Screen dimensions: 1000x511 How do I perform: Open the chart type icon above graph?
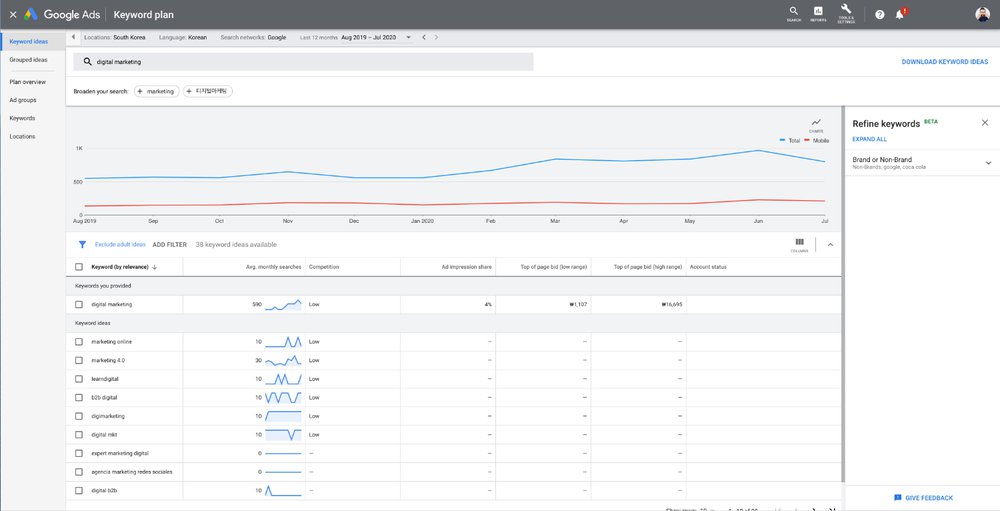pyautogui.click(x=816, y=123)
